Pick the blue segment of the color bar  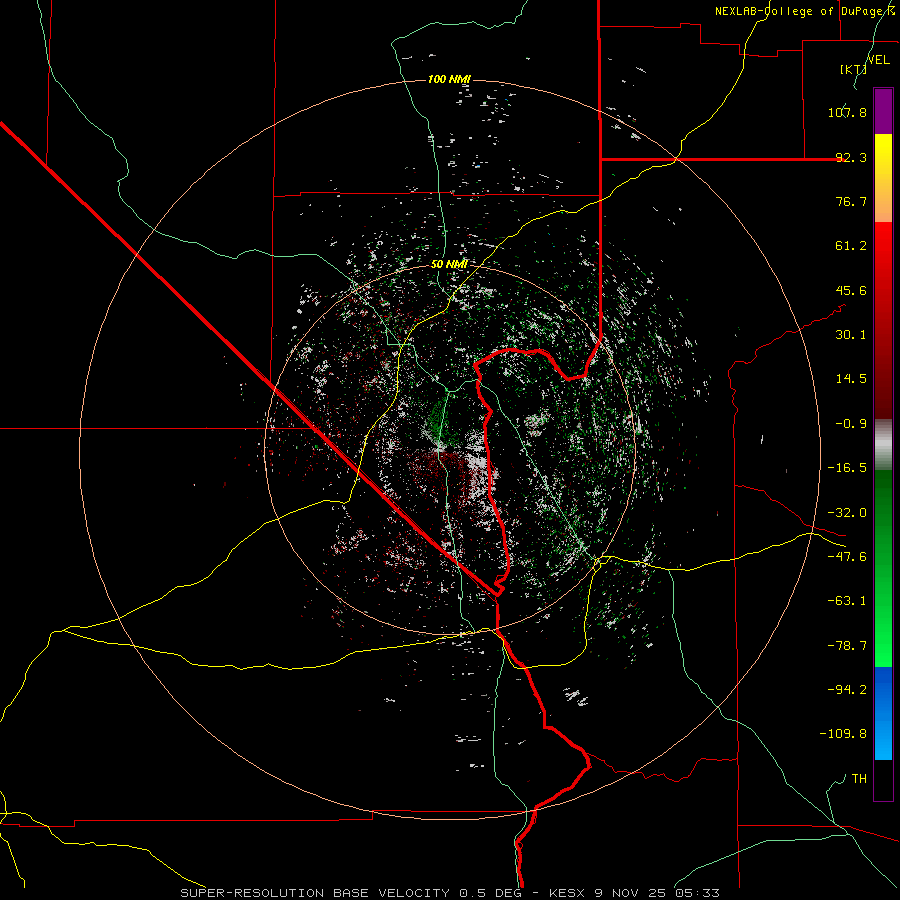point(883,713)
